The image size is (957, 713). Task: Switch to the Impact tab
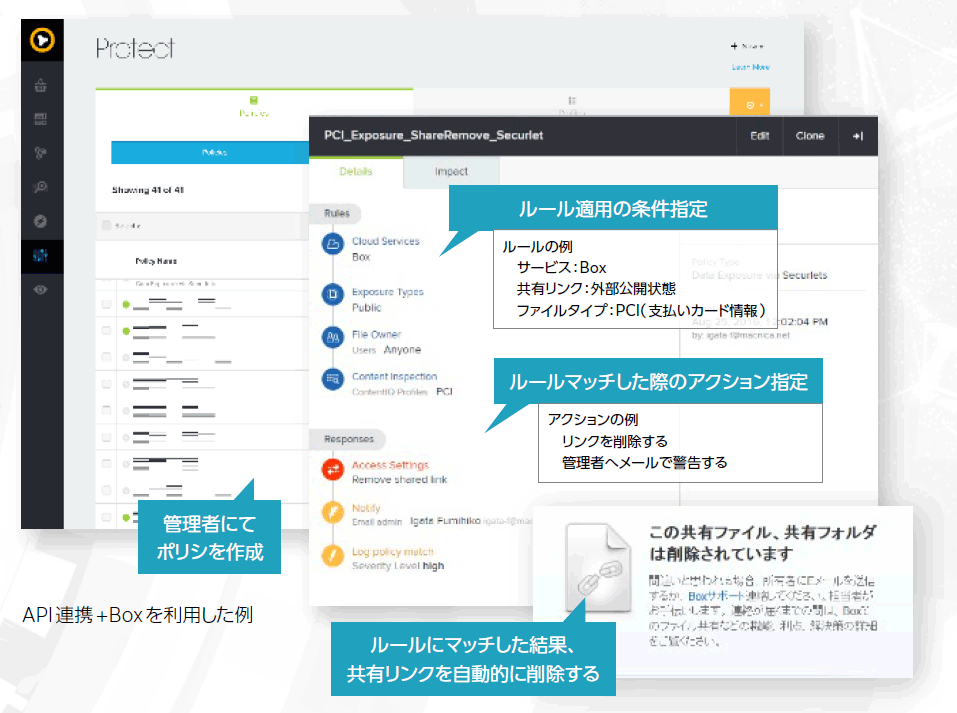451,172
